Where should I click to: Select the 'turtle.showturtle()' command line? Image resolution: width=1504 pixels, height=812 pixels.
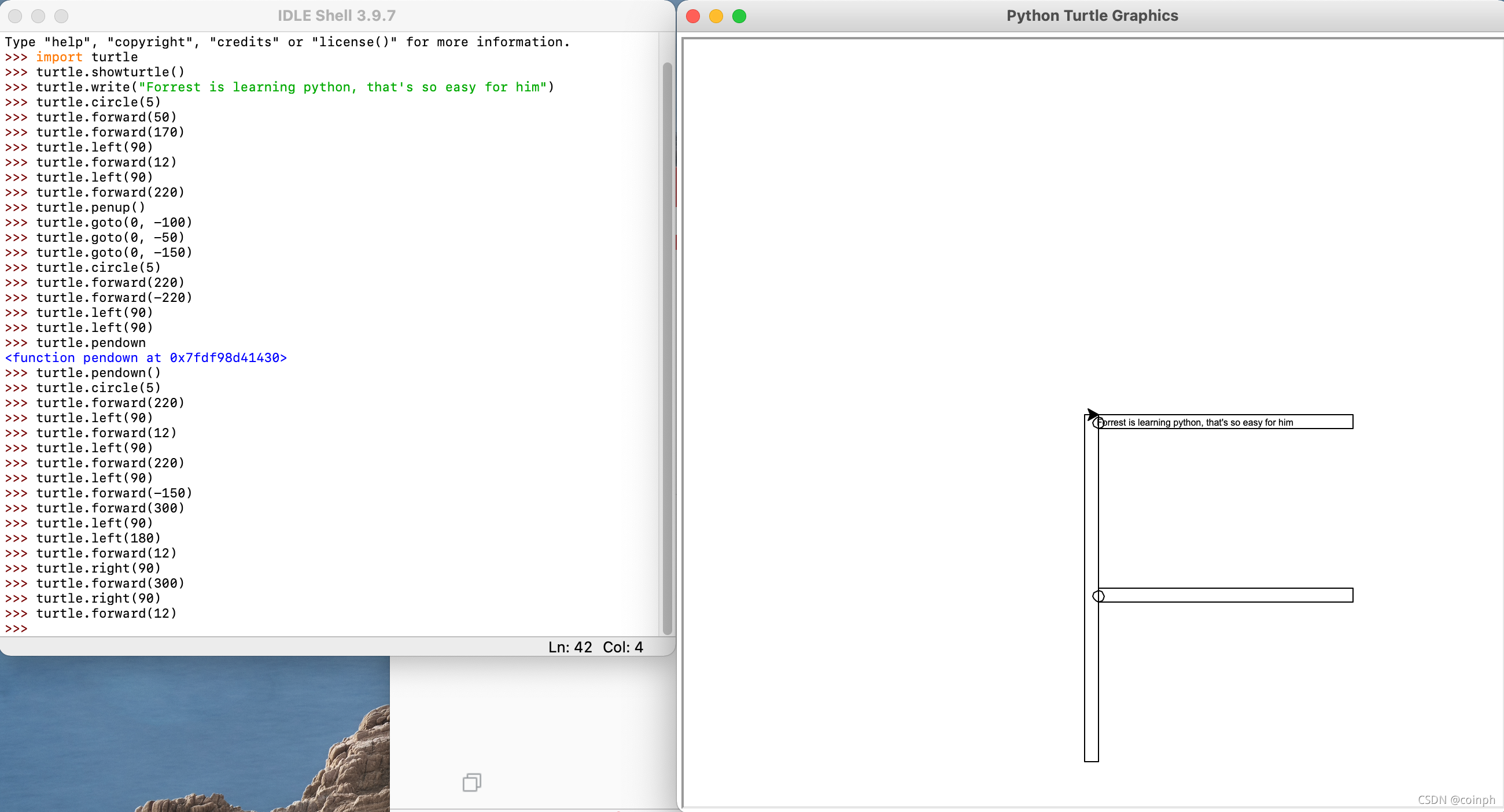110,72
